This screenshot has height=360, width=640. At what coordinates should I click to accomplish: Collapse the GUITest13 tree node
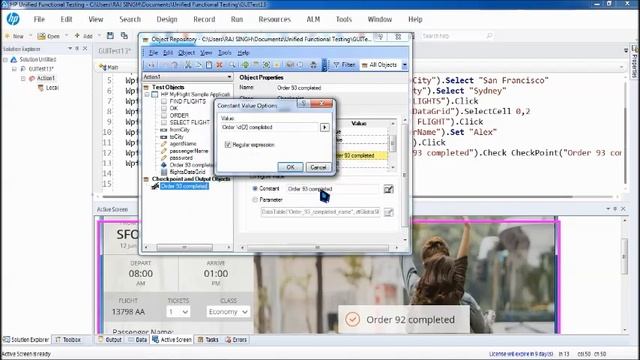(x=14, y=69)
